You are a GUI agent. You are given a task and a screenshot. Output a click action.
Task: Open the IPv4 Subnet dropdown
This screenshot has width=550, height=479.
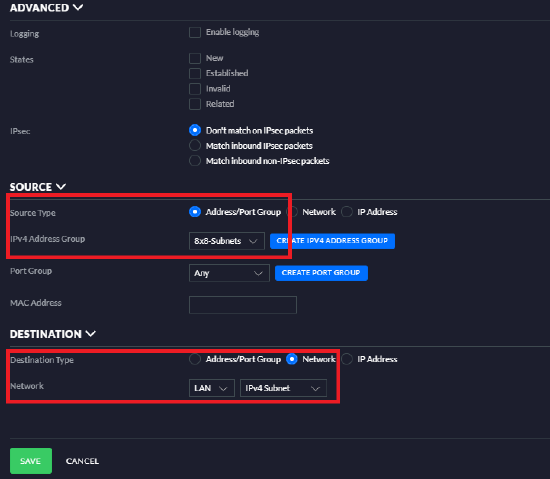[283, 388]
